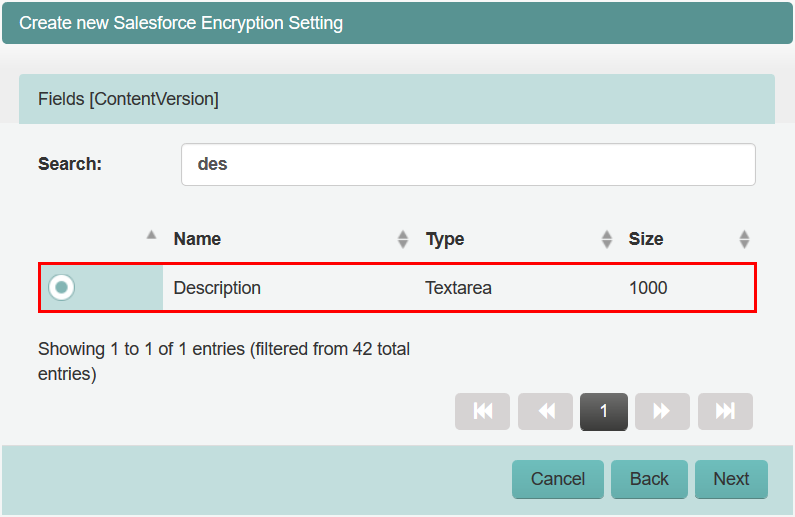Go to first page of results
Image resolution: width=795 pixels, height=517 pixels.
pyautogui.click(x=482, y=411)
